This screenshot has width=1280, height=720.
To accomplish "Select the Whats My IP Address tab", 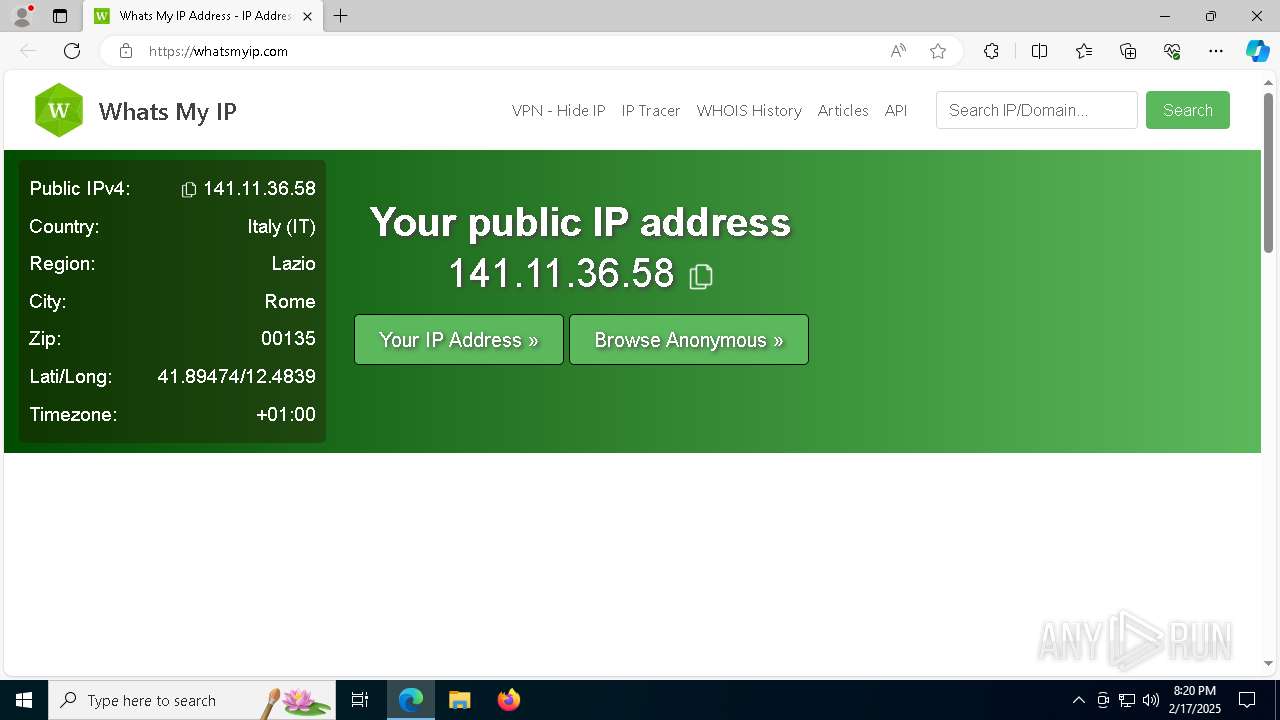I will pos(203,16).
